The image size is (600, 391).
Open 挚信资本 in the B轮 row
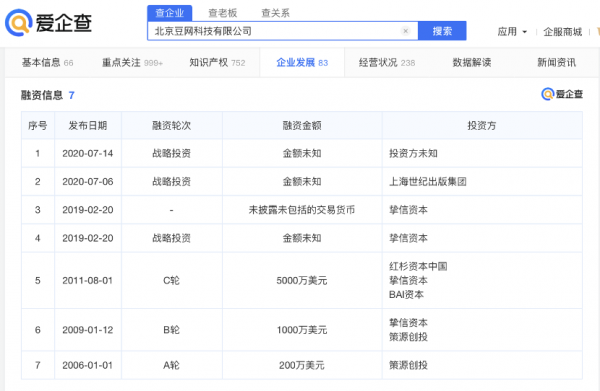pyautogui.click(x=408, y=323)
